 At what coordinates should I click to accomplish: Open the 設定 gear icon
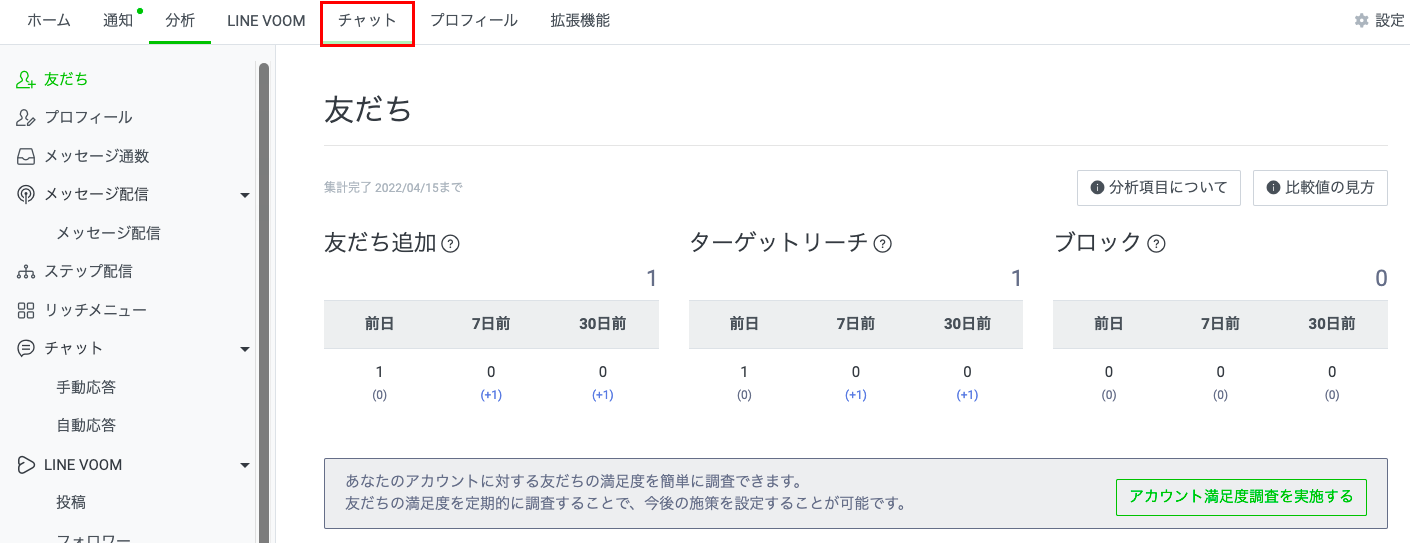coord(1361,21)
